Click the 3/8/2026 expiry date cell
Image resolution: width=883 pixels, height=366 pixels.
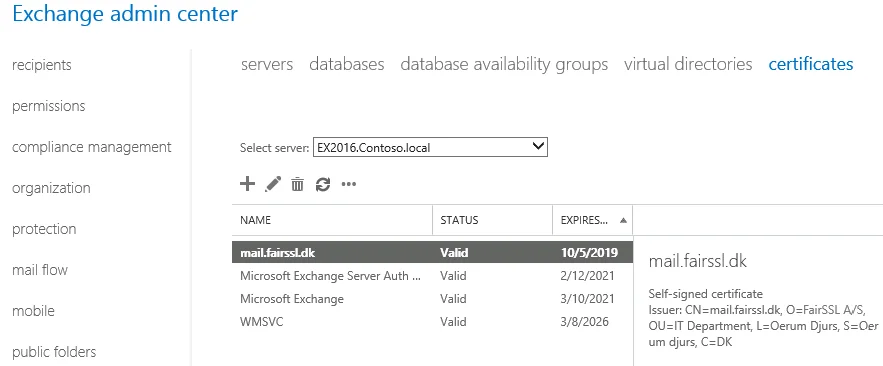(x=585, y=322)
